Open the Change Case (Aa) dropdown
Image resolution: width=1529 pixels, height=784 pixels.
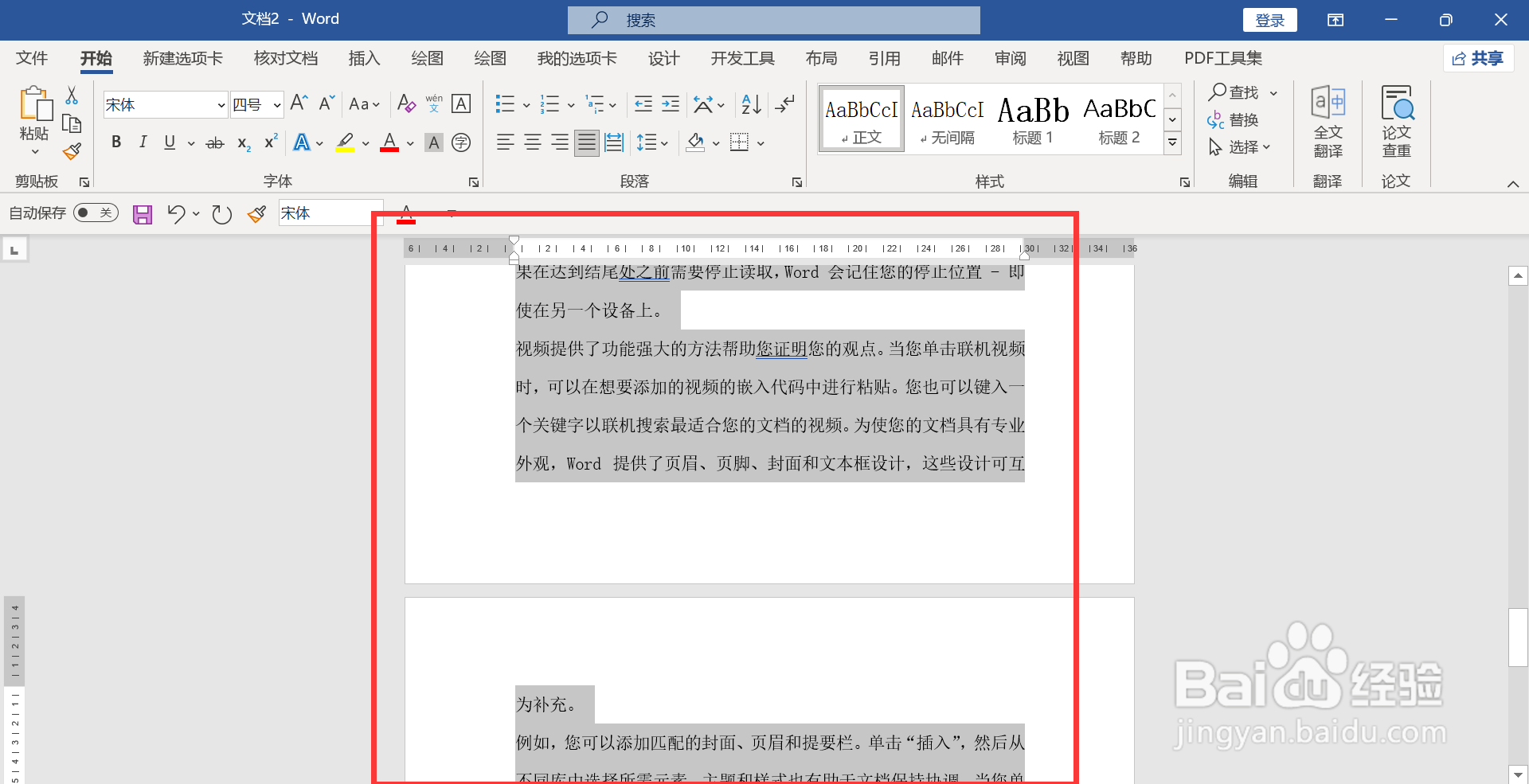364,104
